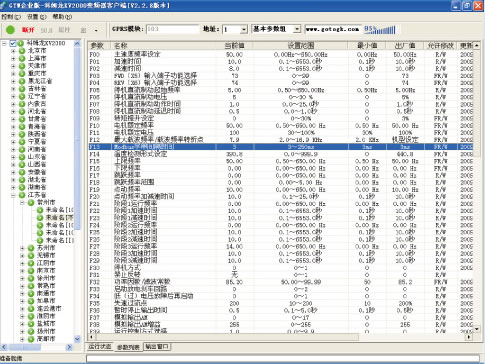Expand the 北京市 tree node

(x=13, y=51)
